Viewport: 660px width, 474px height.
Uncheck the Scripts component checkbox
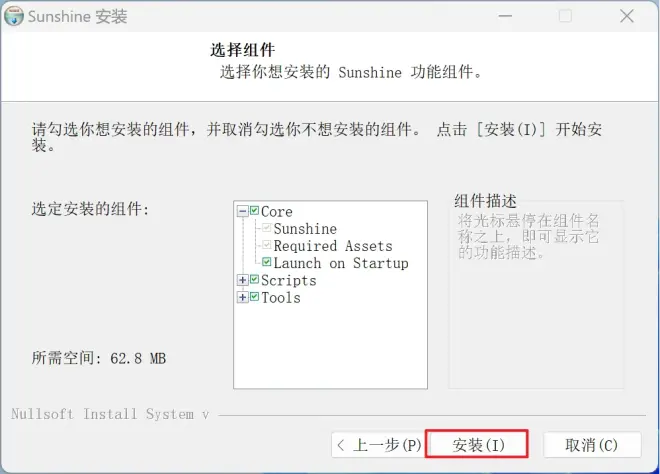point(254,280)
